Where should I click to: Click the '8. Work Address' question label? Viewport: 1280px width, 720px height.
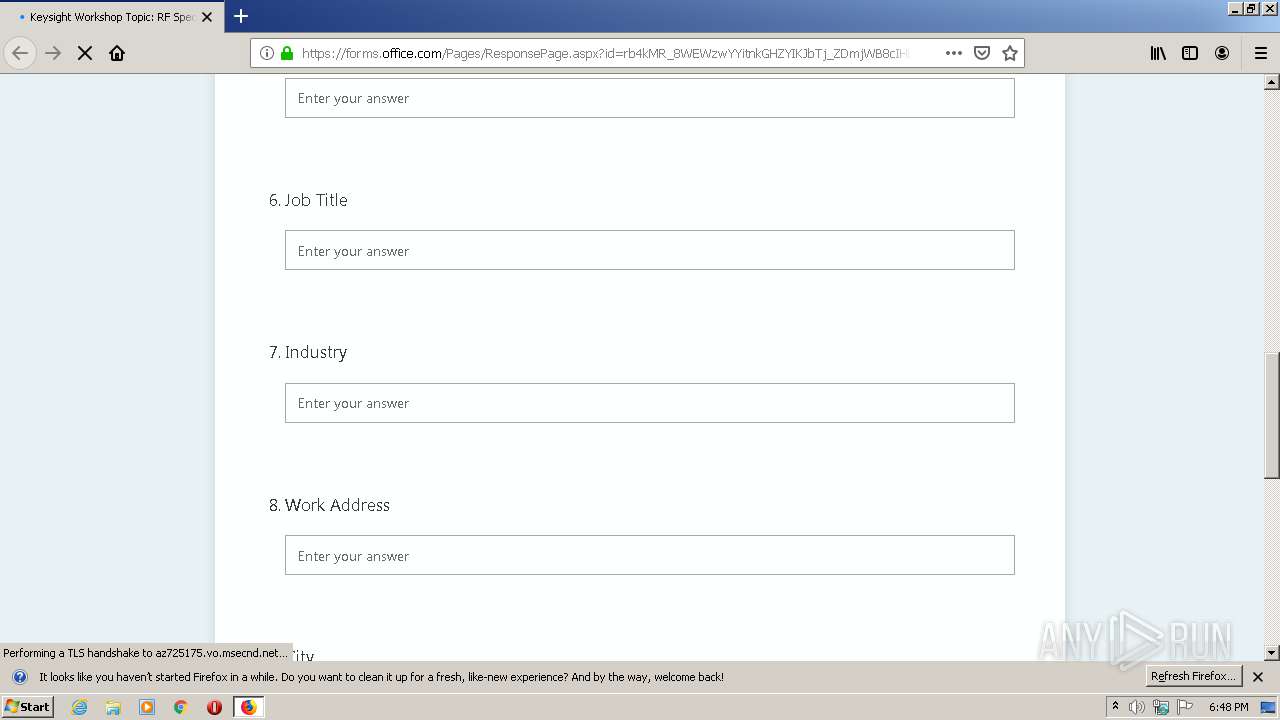[x=329, y=505]
